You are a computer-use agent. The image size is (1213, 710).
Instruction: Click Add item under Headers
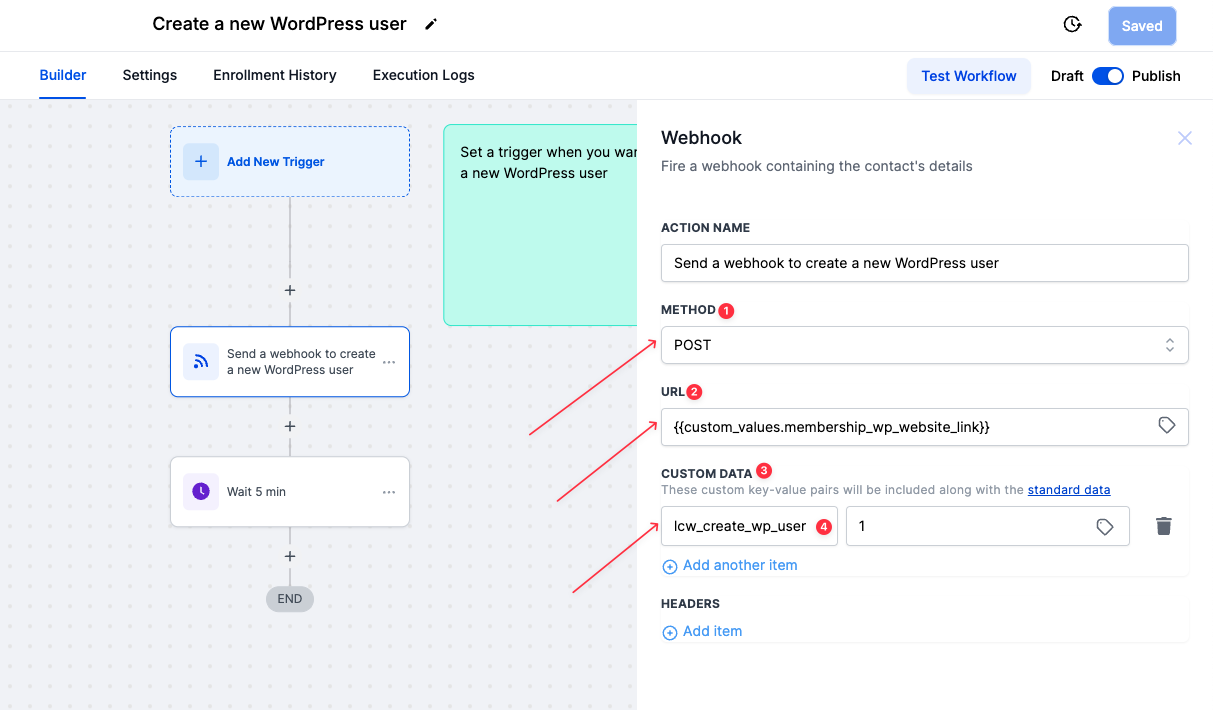click(x=711, y=632)
